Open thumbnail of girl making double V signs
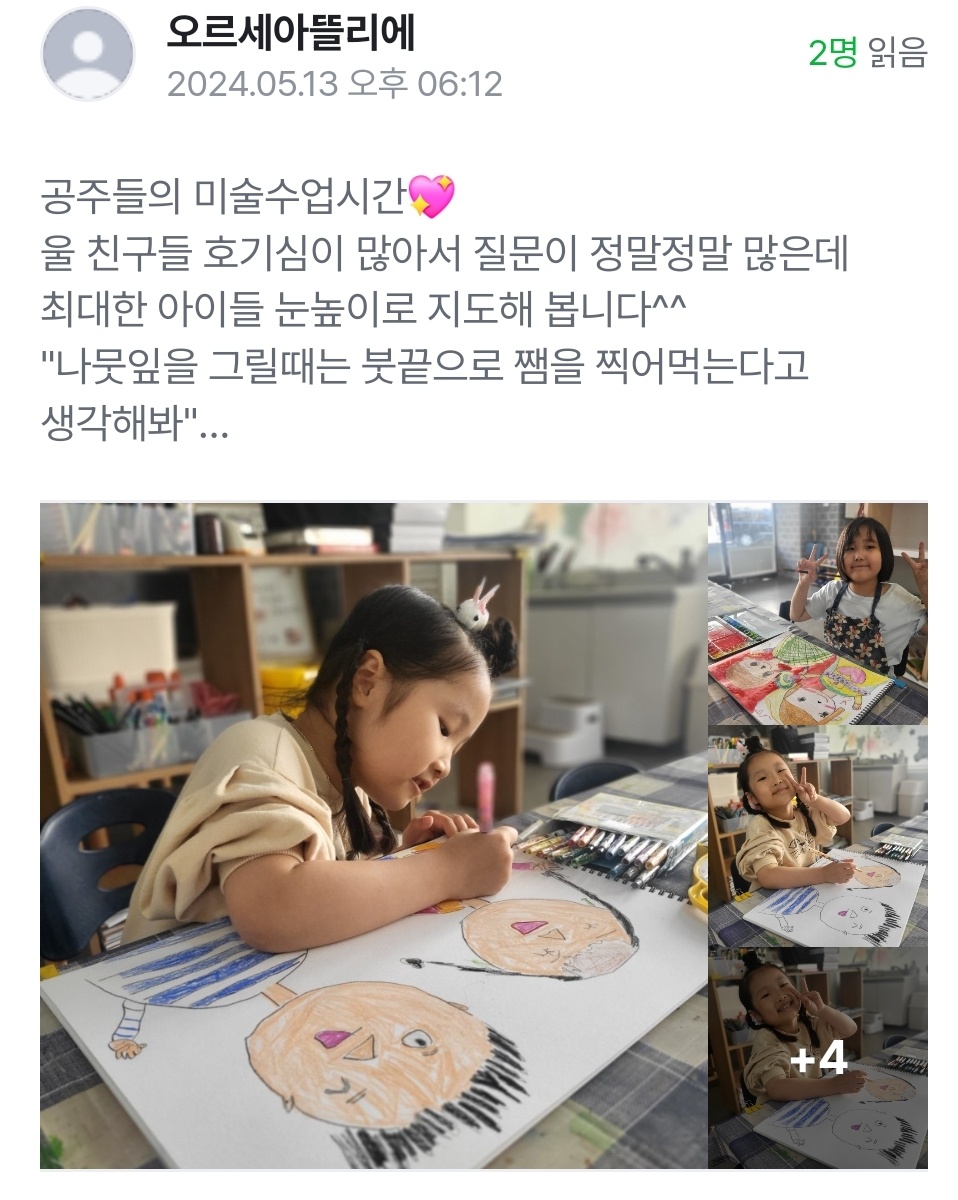Screen dimensions: 958x1200 click(x=818, y=613)
